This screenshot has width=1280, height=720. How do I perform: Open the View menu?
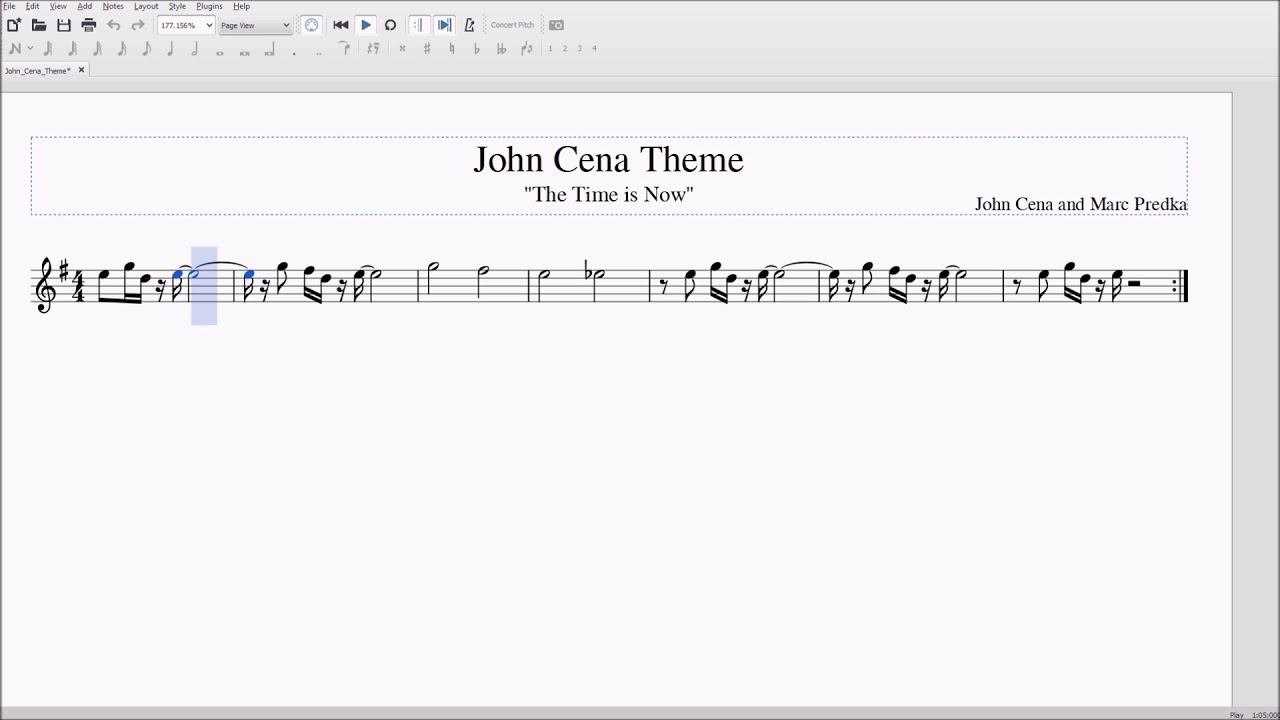tap(58, 6)
